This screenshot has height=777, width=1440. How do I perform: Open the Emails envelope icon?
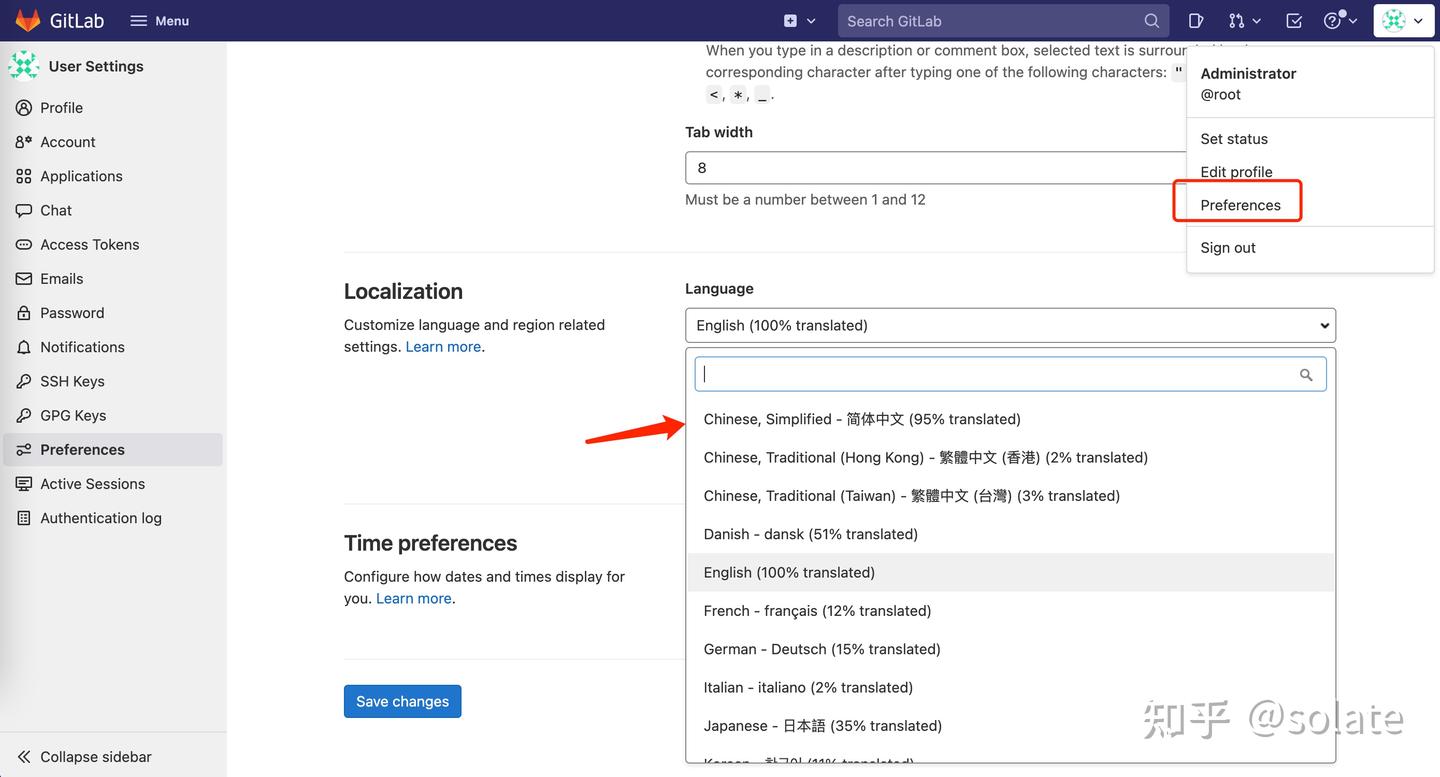click(22, 278)
